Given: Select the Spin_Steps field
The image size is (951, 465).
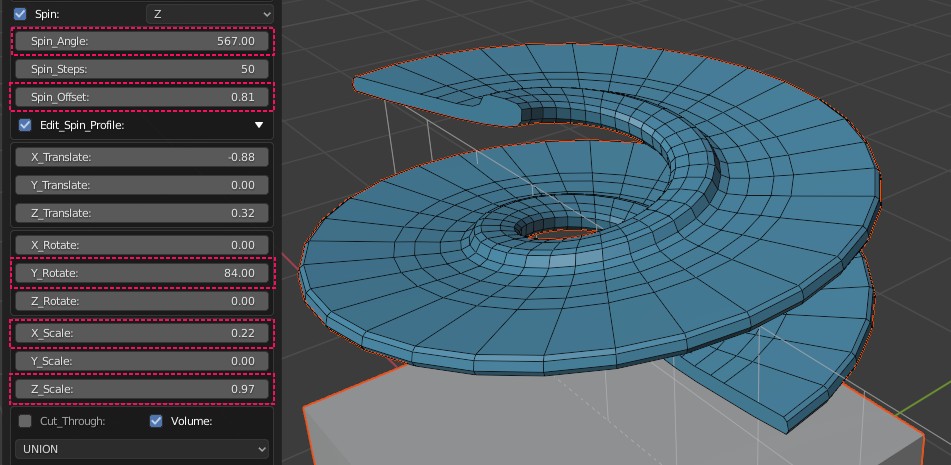Looking at the screenshot, I should [x=141, y=69].
